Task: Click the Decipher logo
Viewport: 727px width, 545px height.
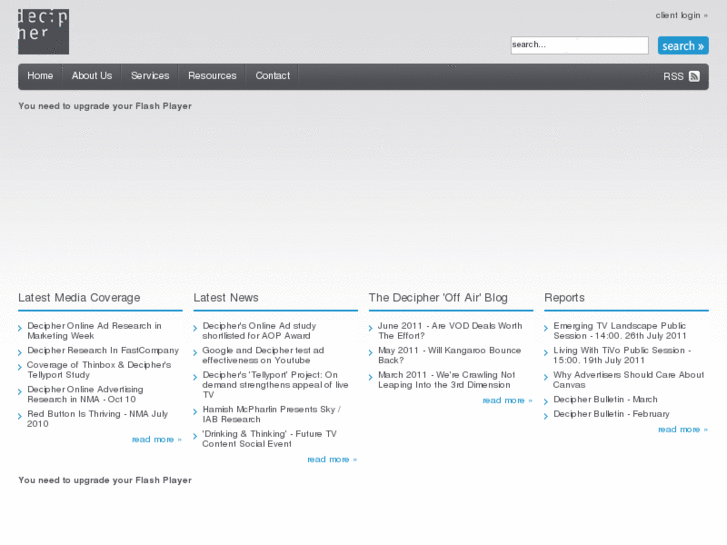Action: click(43, 32)
